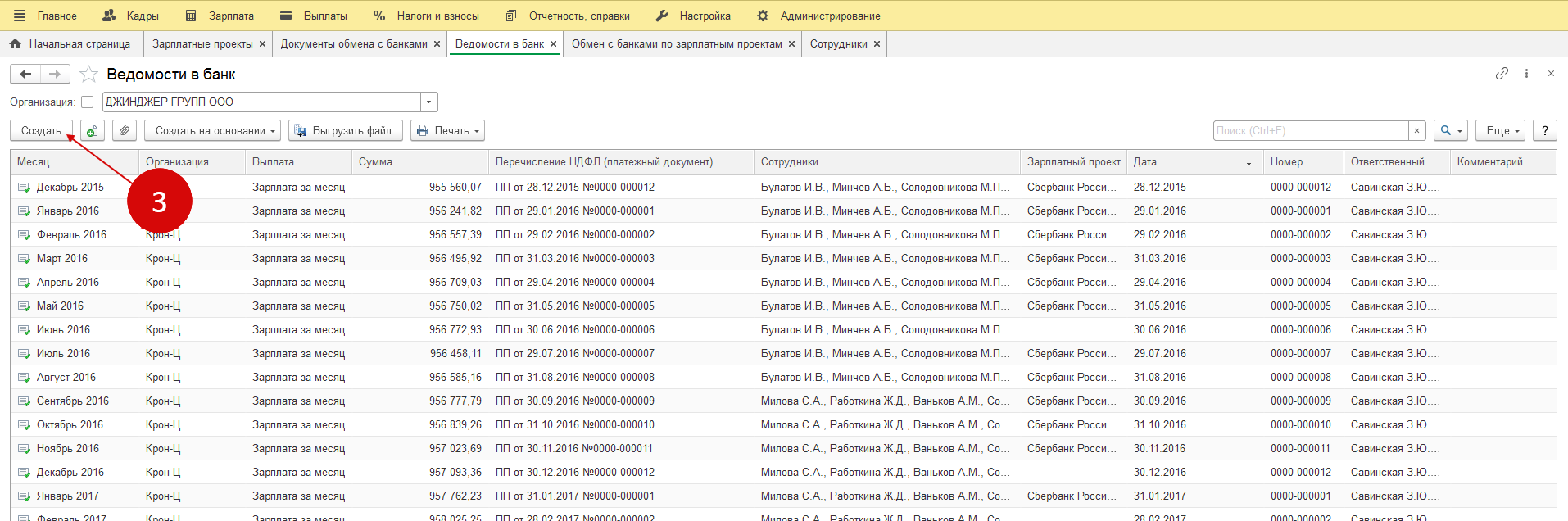Clear the search field with X

pyautogui.click(x=1416, y=131)
